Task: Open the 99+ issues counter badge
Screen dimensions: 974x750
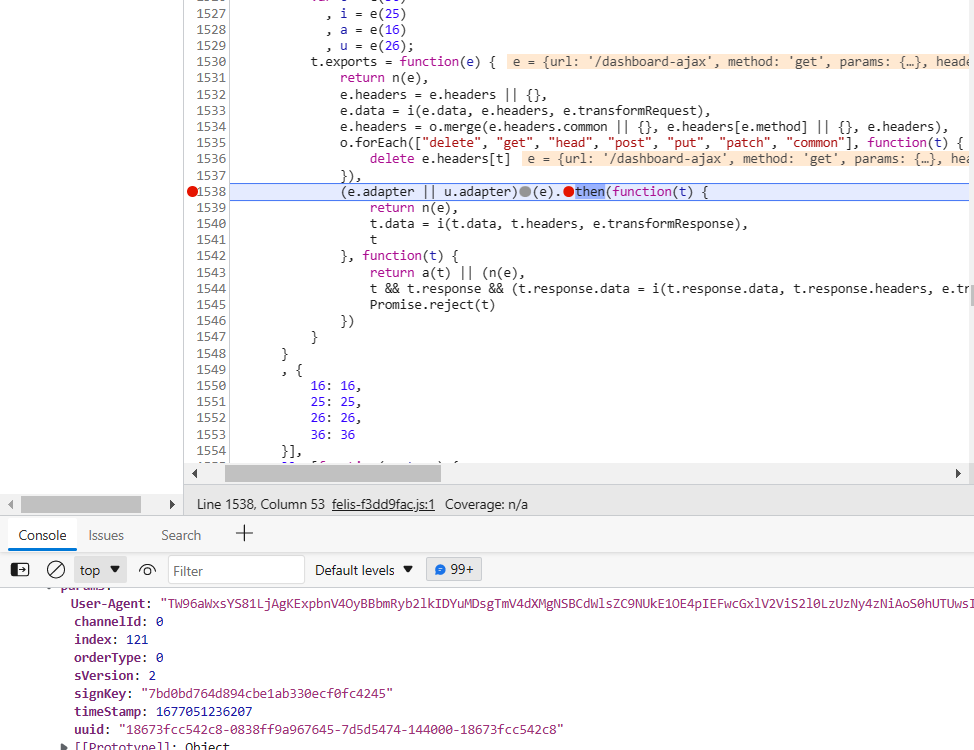Action: [454, 569]
